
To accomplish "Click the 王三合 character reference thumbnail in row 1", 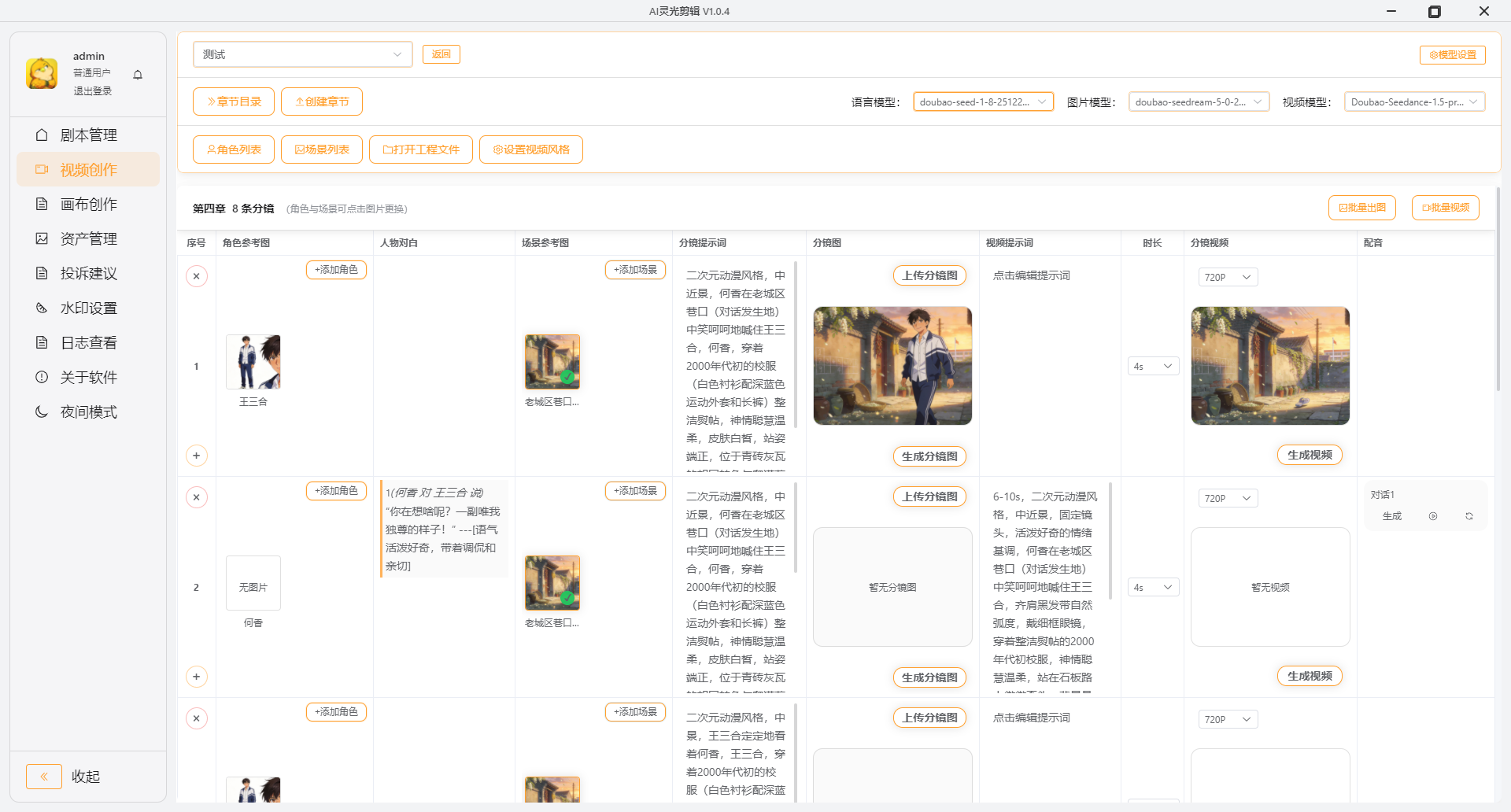I will click(253, 362).
